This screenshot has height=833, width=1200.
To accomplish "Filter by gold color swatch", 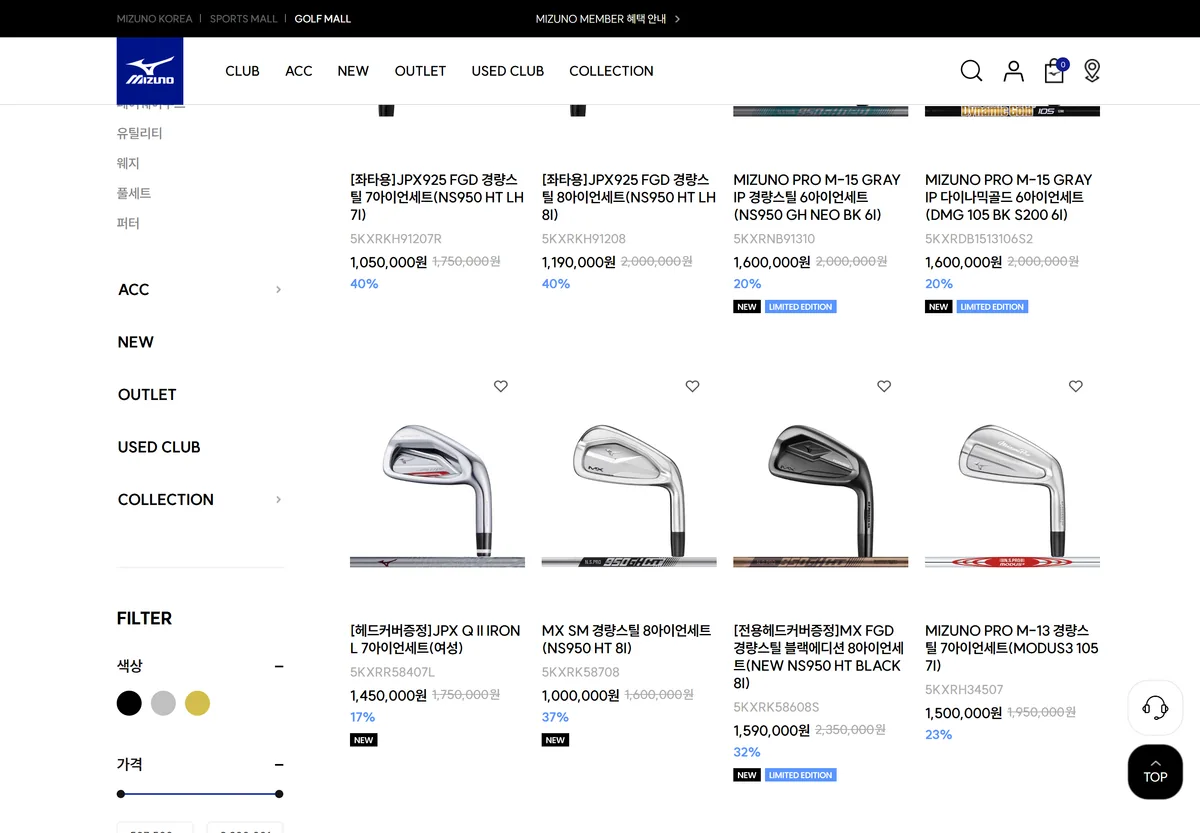I will pos(198,703).
